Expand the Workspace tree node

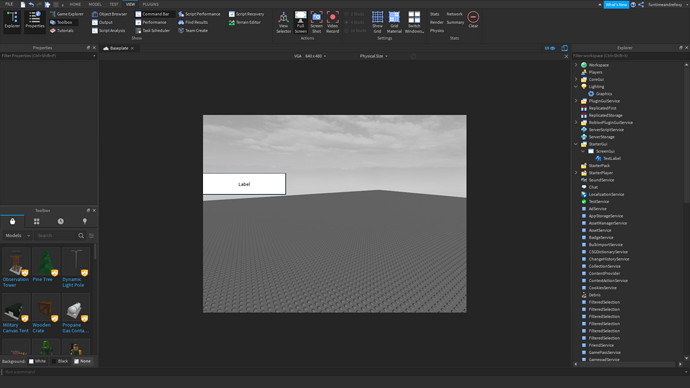[576, 65]
